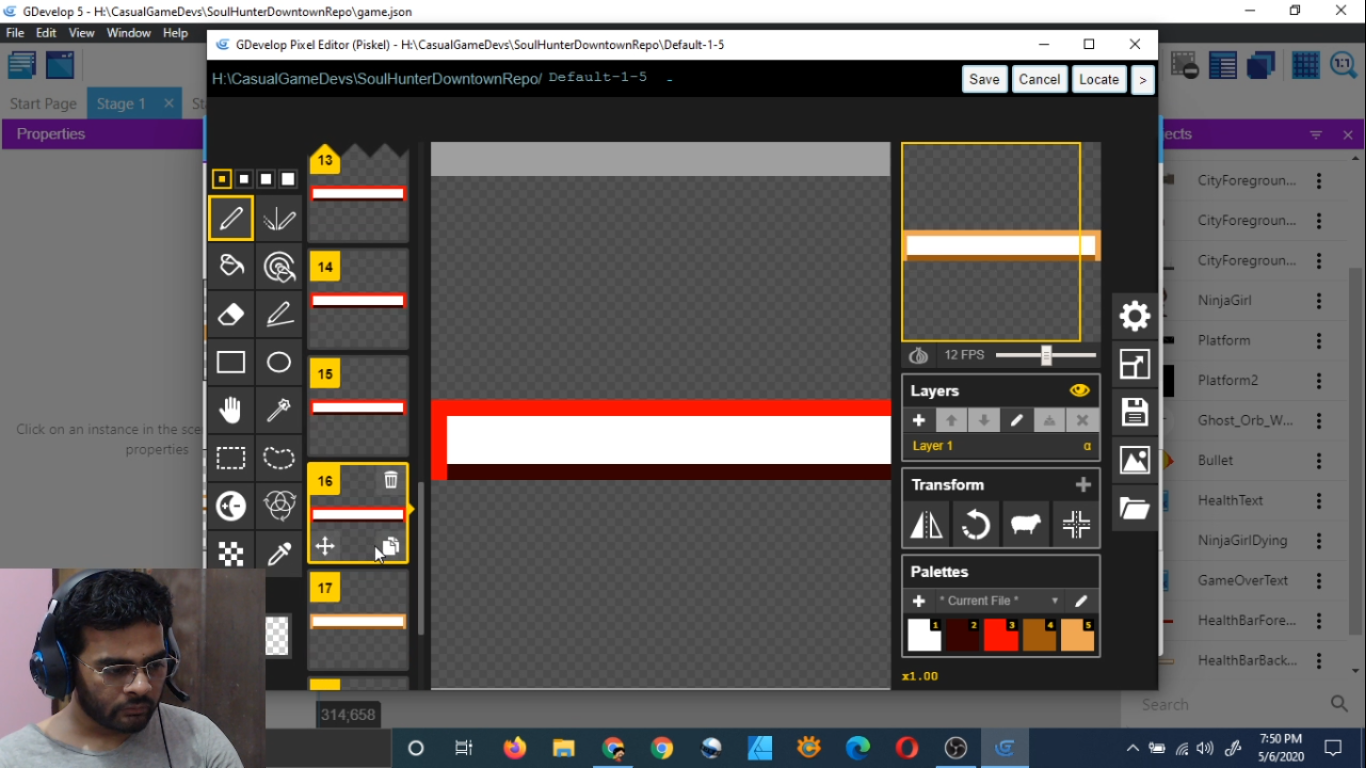The image size is (1366, 768).
Task: Toggle alpha opacity of Layer 1
Action: click(1087, 446)
